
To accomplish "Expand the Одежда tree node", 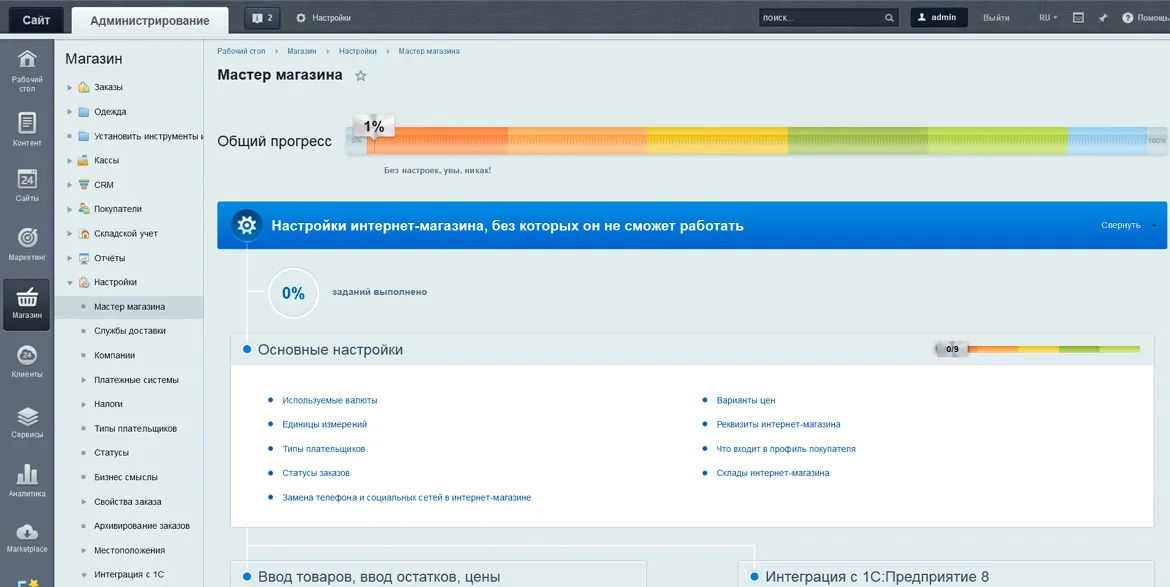I will [x=69, y=112].
